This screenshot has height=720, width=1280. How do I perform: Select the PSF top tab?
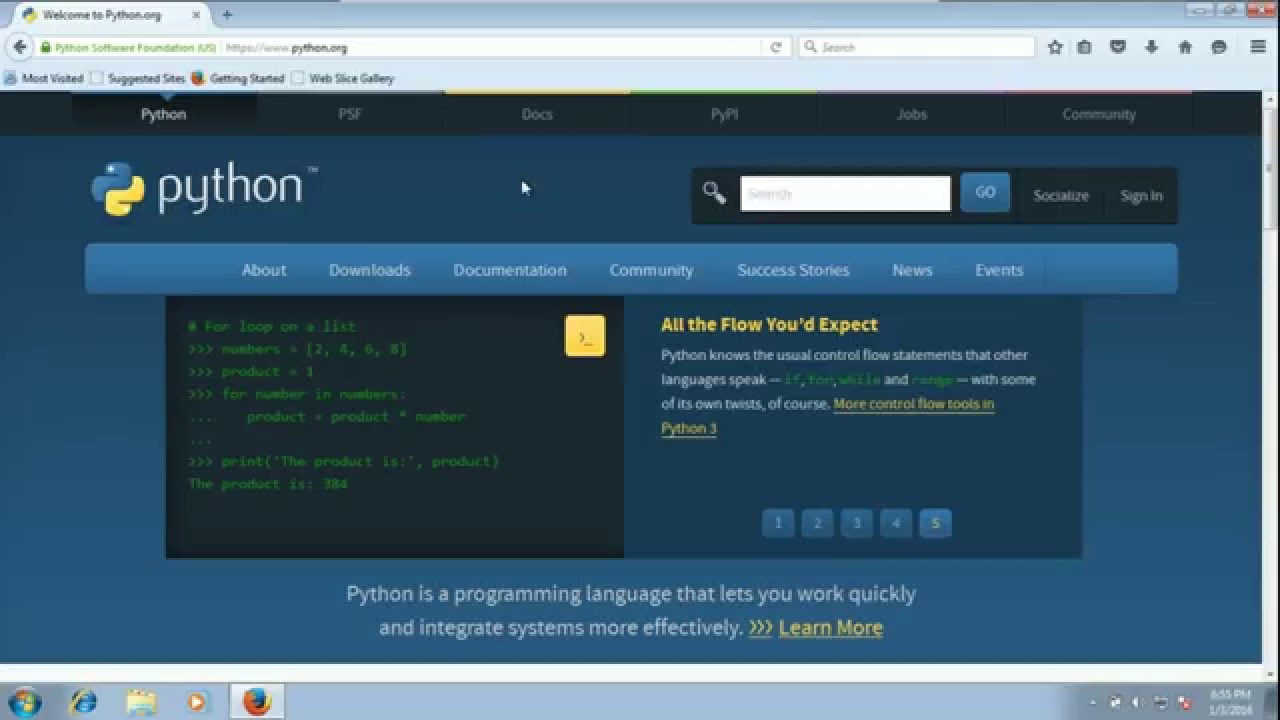click(350, 114)
